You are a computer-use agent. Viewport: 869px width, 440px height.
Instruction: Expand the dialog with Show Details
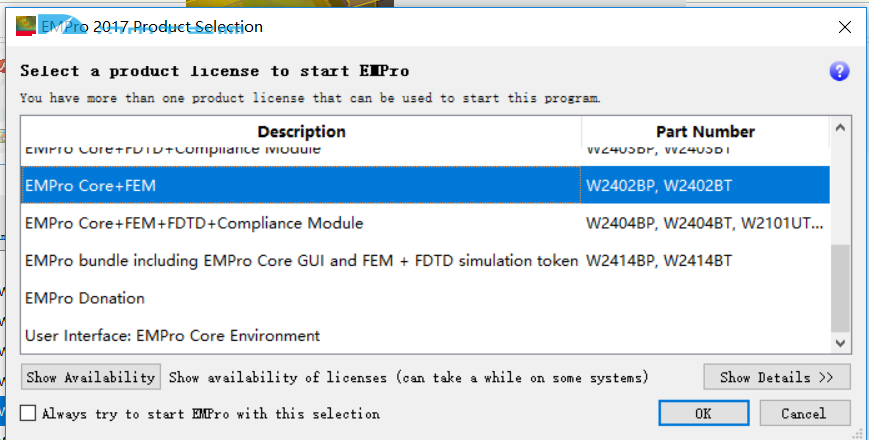tap(777, 377)
